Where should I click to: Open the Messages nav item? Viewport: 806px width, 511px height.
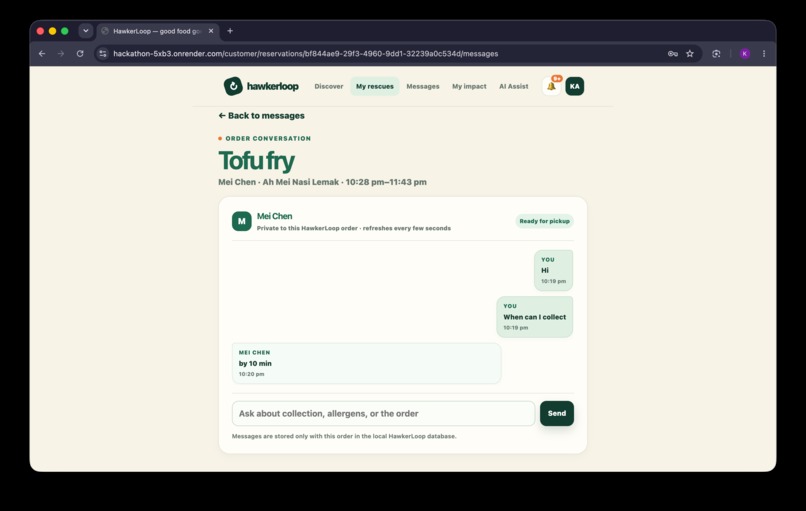[x=423, y=86]
